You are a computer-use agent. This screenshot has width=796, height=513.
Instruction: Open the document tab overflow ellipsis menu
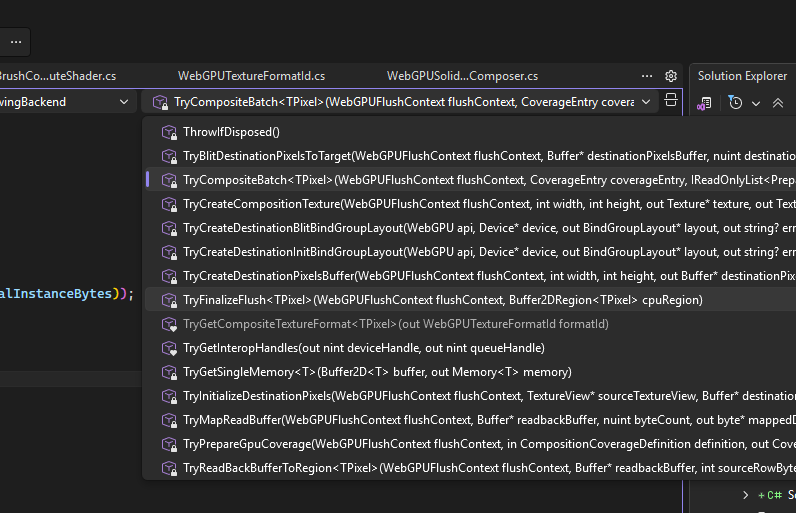(647, 76)
